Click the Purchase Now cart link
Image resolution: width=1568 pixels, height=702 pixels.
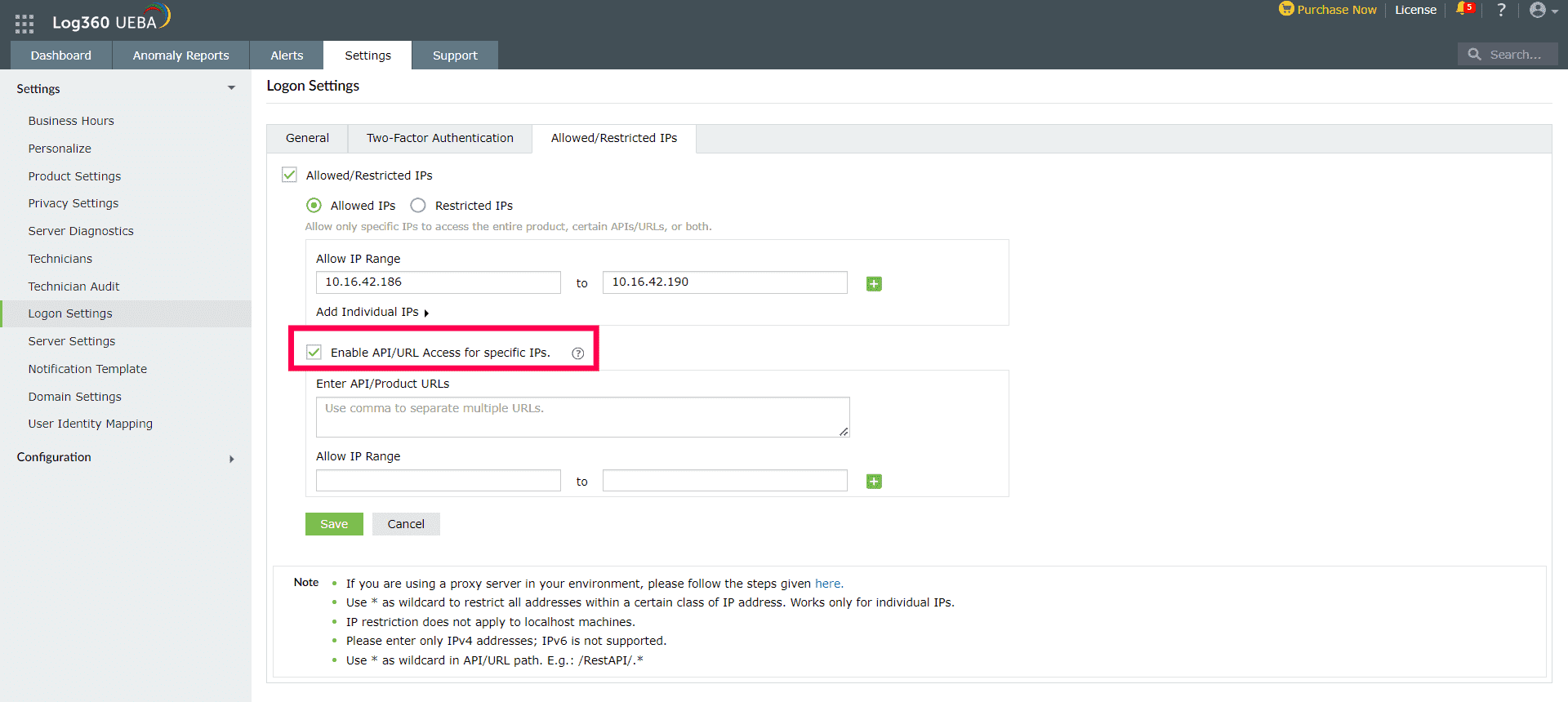point(1328,10)
